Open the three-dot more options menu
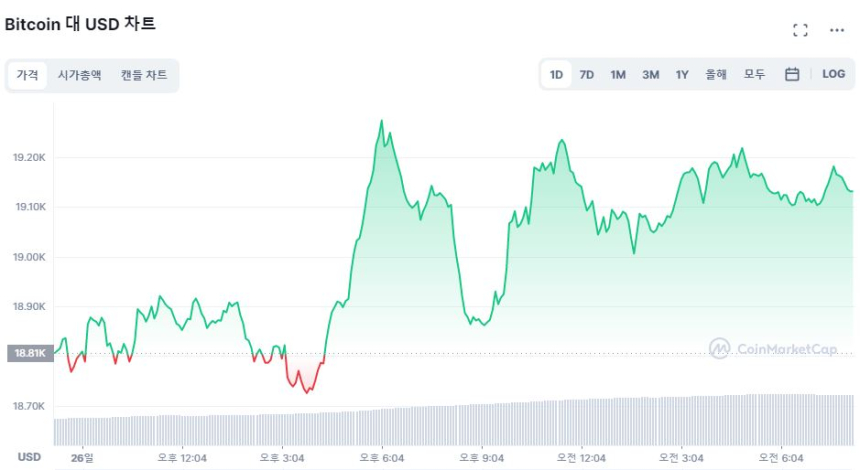This screenshot has height=470, width=860. click(x=837, y=30)
